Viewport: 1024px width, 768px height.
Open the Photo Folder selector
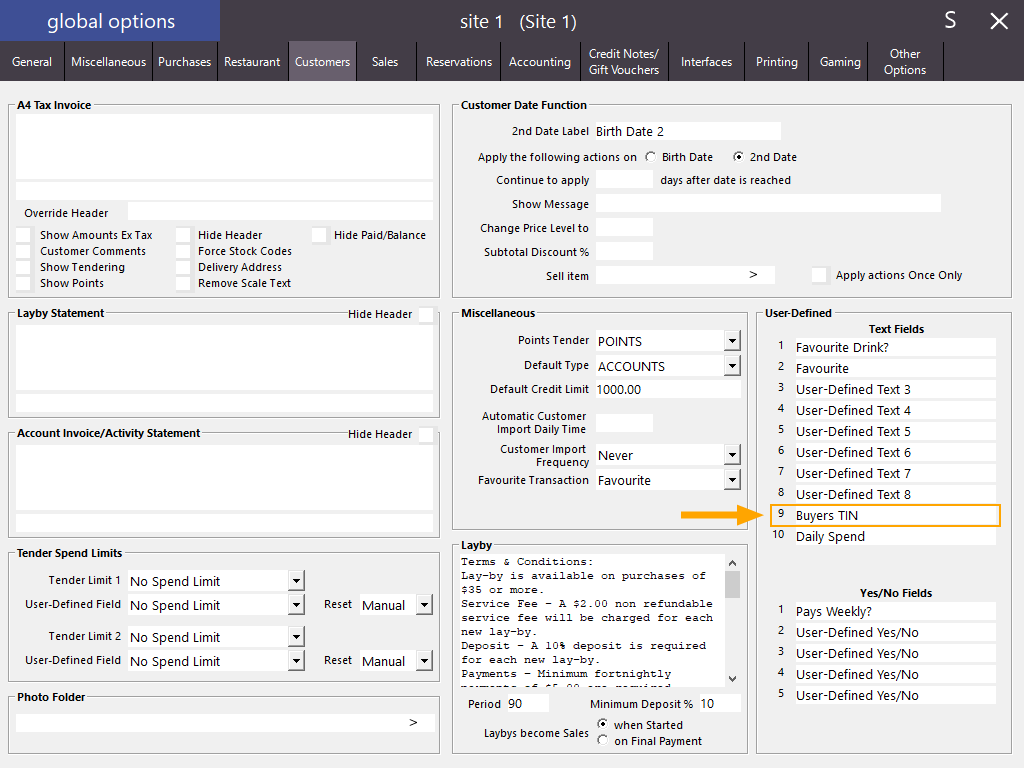413,721
